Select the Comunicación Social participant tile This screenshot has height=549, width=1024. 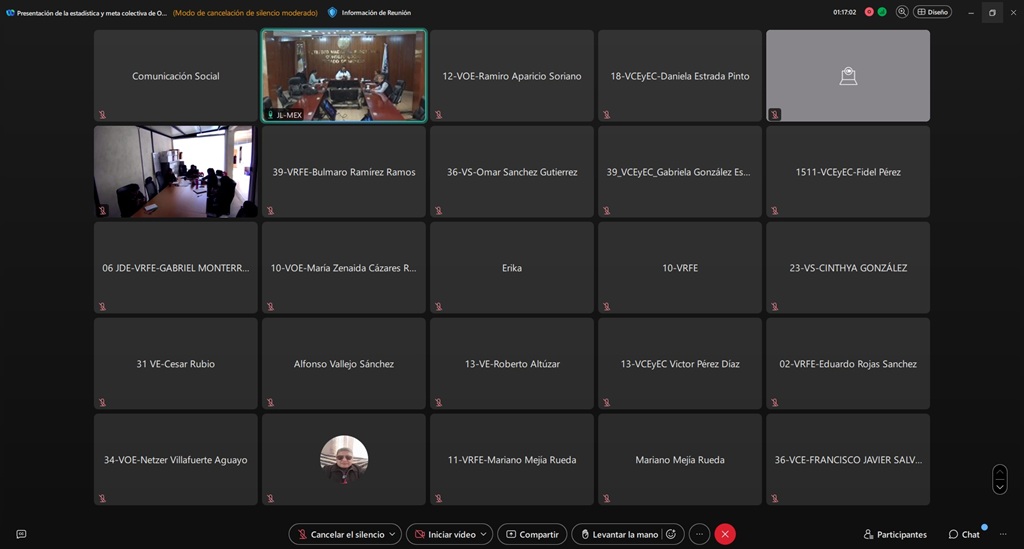[x=176, y=76]
